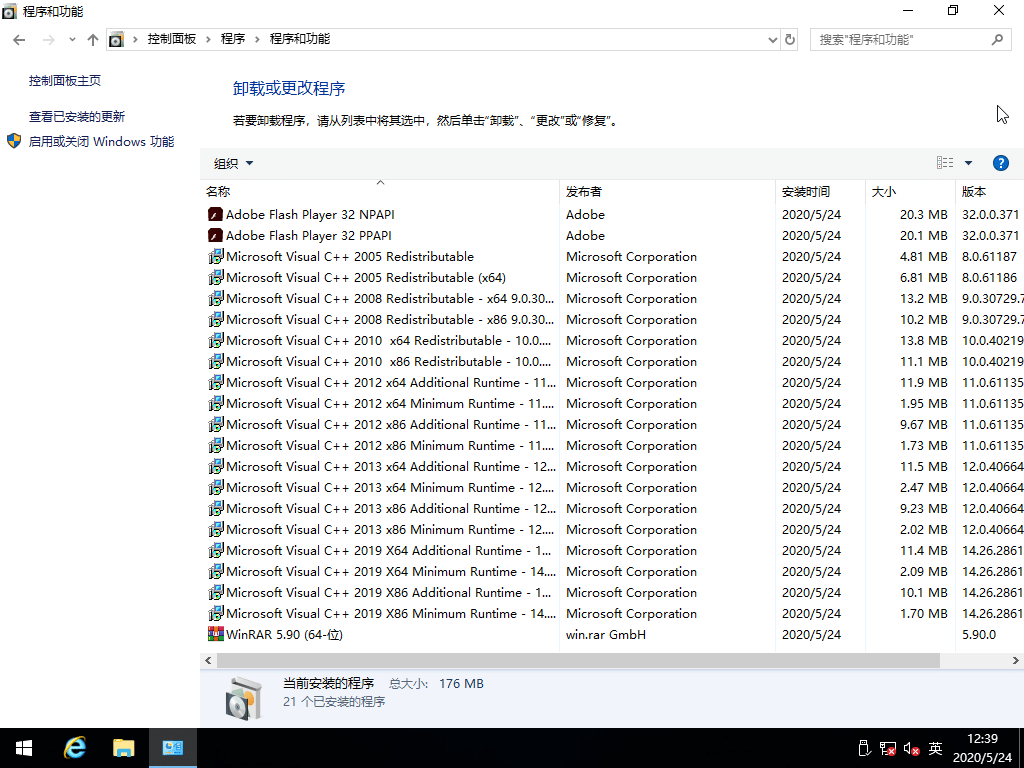
Task: Click the Control Panel taskbar button
Action: [x=173, y=748]
